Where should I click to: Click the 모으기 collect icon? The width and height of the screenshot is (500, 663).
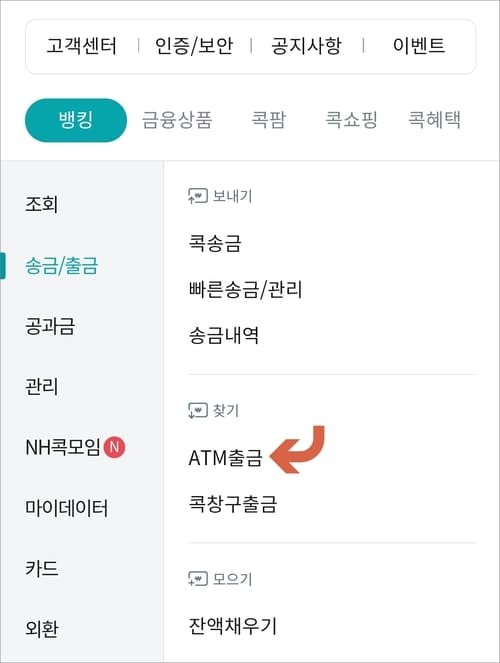[198, 578]
